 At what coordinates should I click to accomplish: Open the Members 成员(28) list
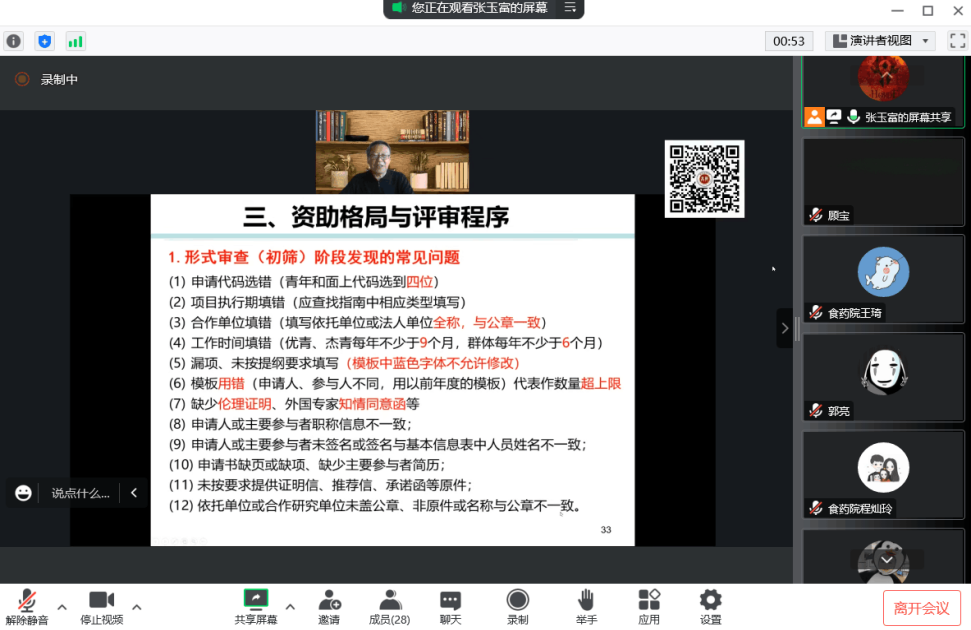(389, 606)
